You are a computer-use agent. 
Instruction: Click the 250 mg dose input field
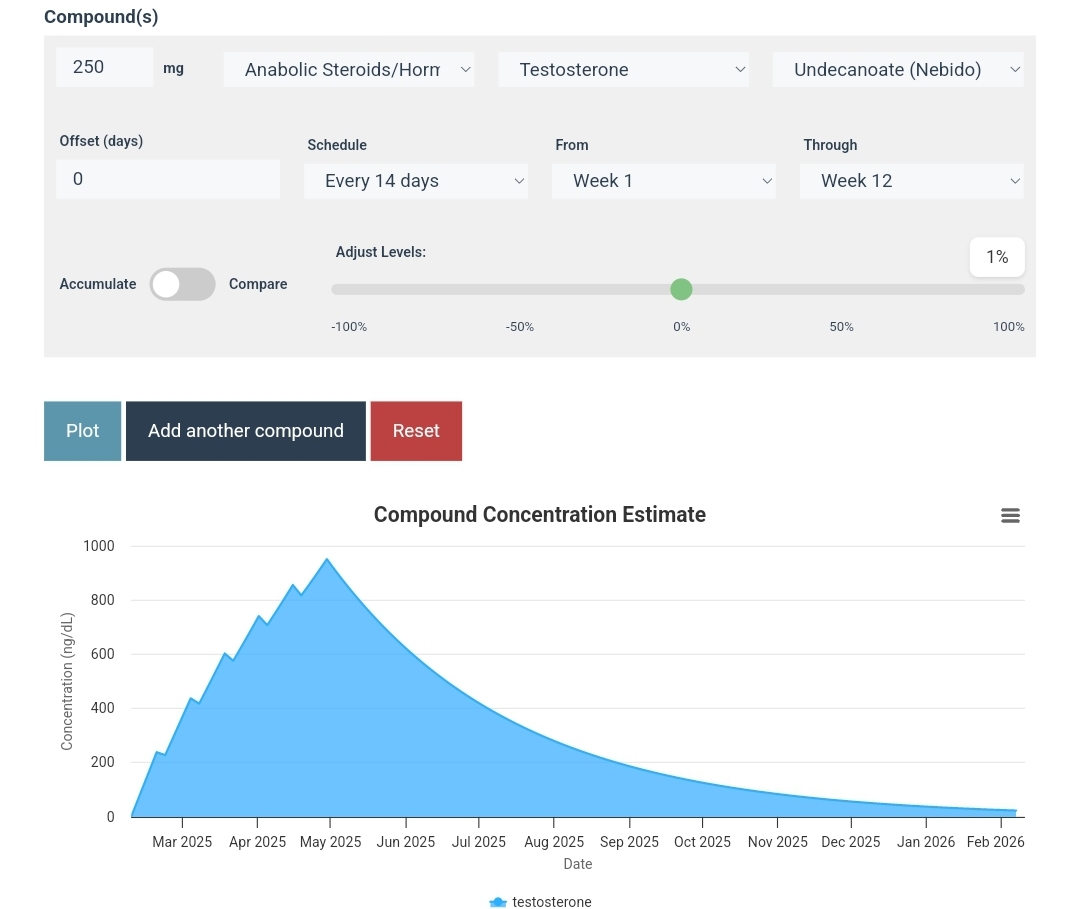click(105, 67)
